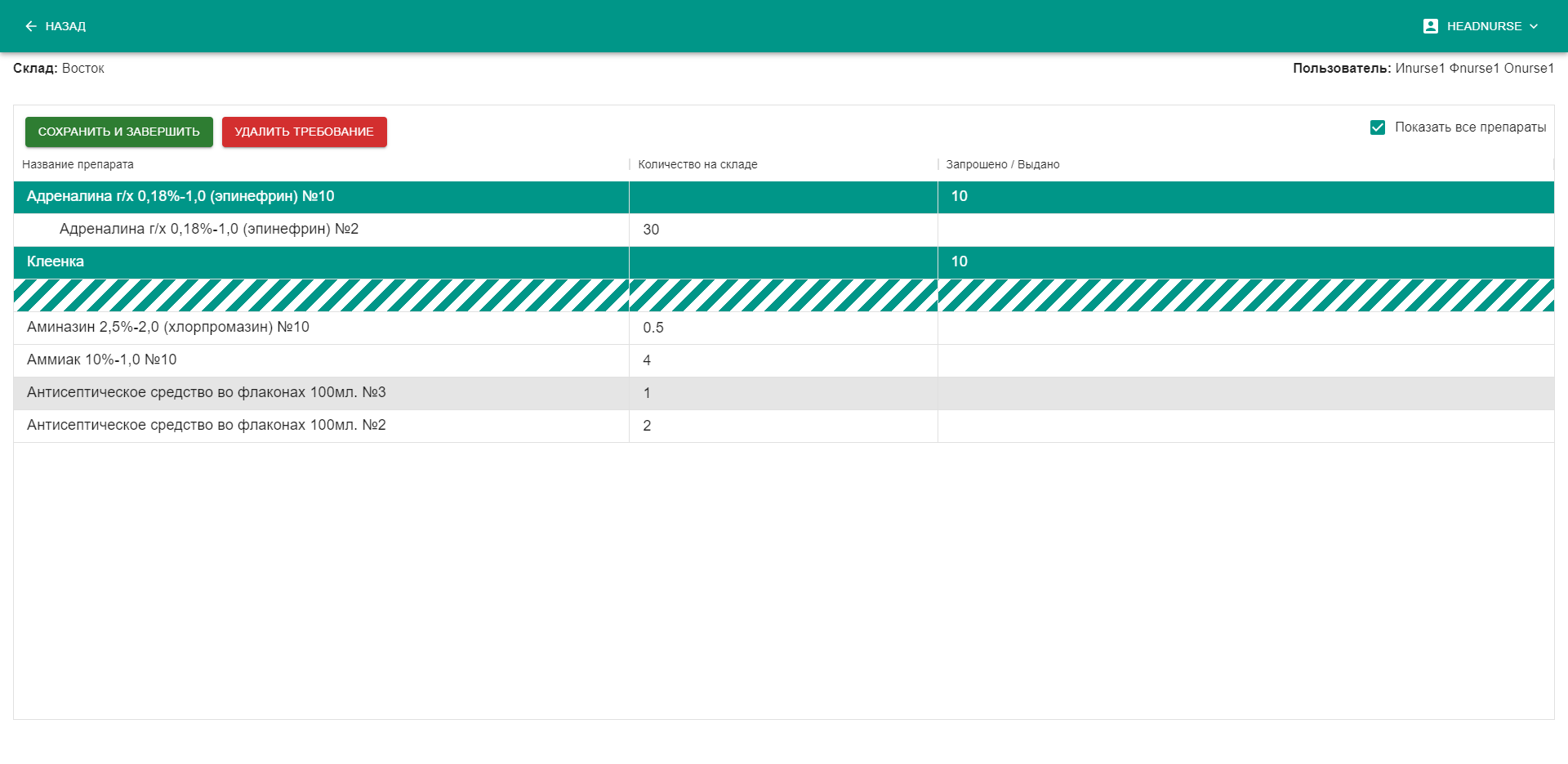Image resolution: width=1568 pixels, height=764 pixels.
Task: Click the 'Название препарата' column header
Action: point(78,164)
